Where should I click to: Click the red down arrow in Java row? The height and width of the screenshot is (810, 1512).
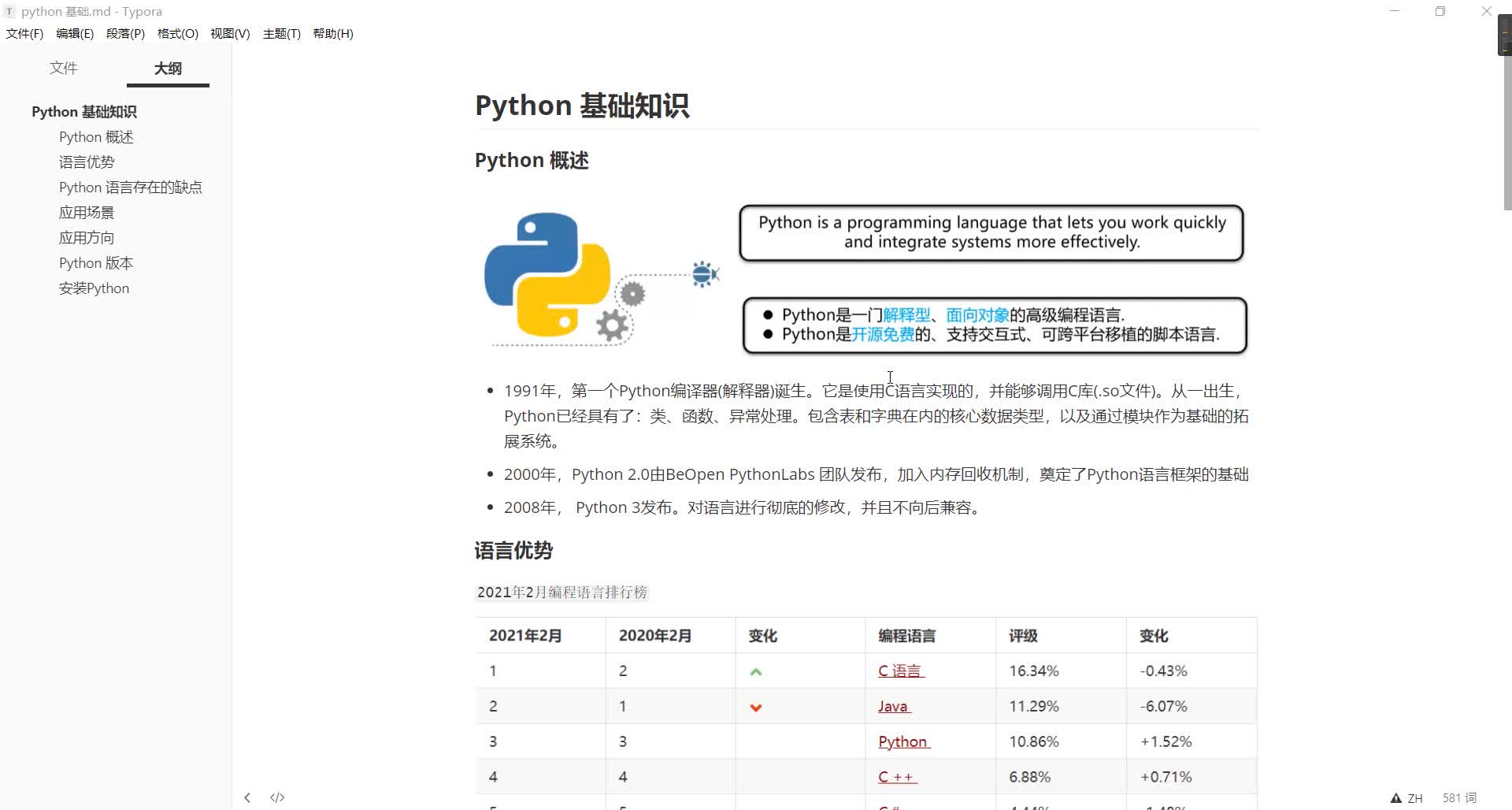(x=756, y=708)
